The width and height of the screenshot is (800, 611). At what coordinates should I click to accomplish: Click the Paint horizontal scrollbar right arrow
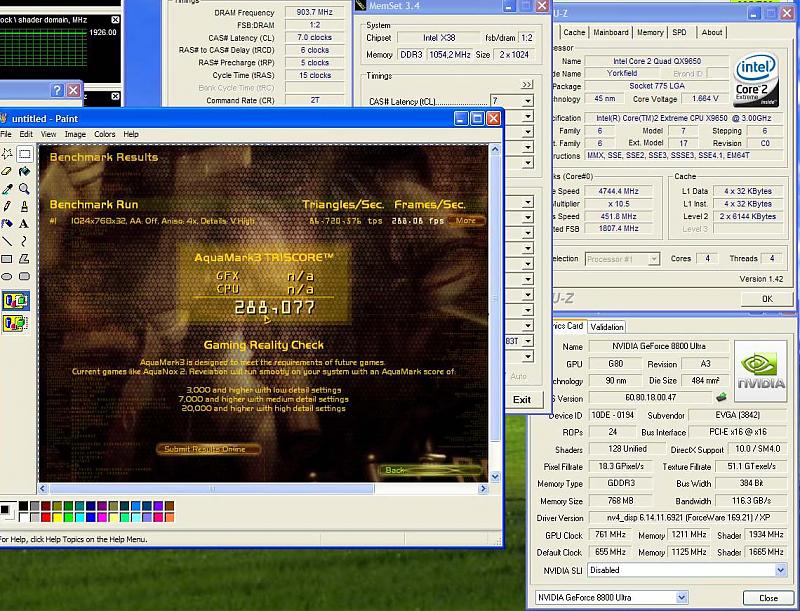click(483, 489)
